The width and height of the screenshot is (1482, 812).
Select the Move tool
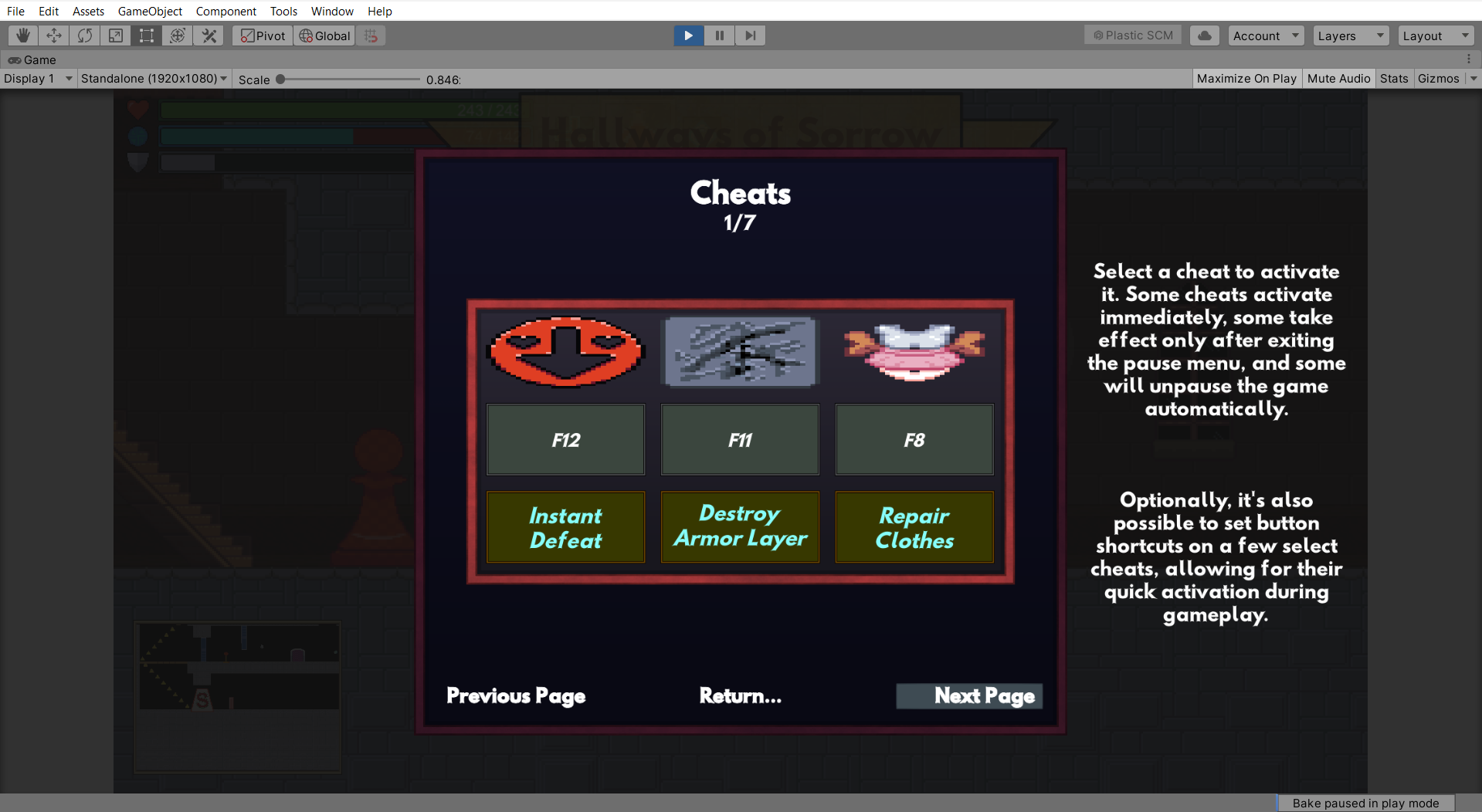click(x=54, y=36)
